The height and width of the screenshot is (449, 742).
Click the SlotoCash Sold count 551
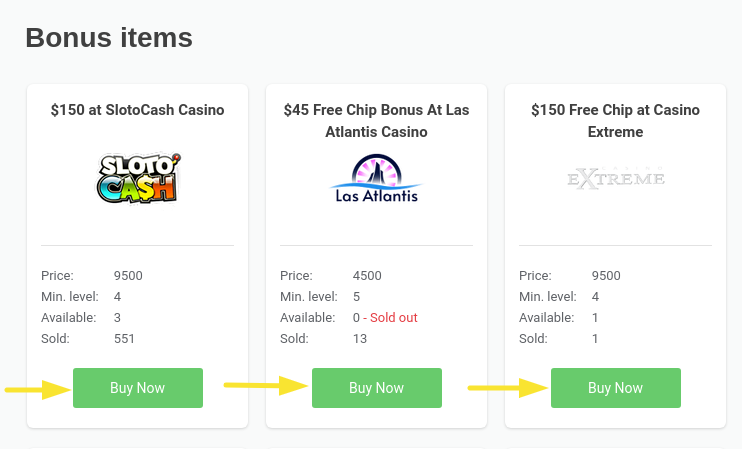pos(124,339)
